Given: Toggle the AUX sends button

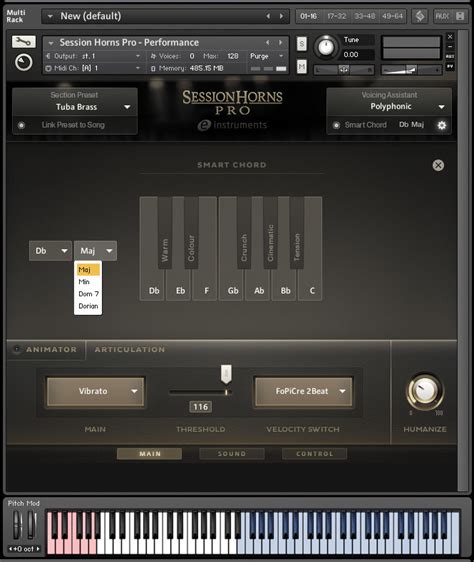Looking at the screenshot, I should tap(441, 16).
